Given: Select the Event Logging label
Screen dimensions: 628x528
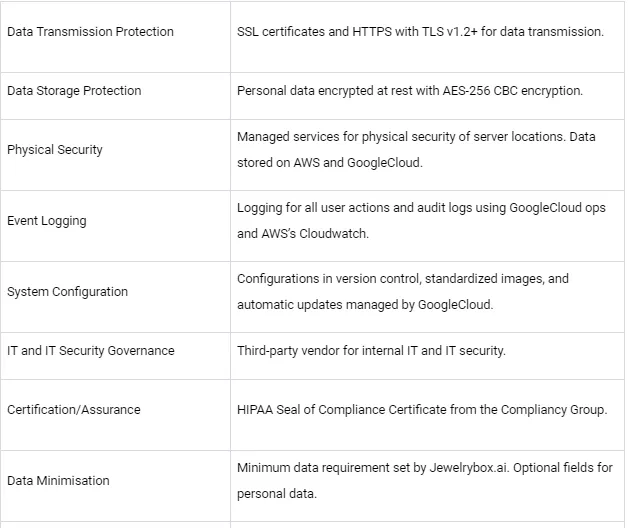Looking at the screenshot, I should 47,221.
